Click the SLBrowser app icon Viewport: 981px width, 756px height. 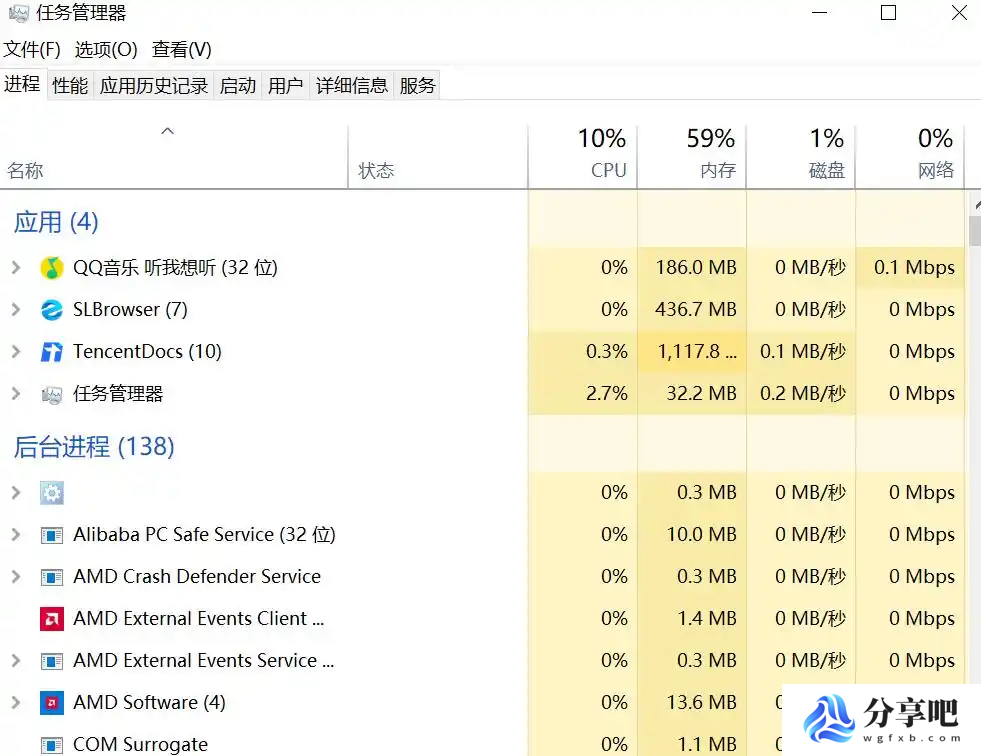(x=52, y=310)
